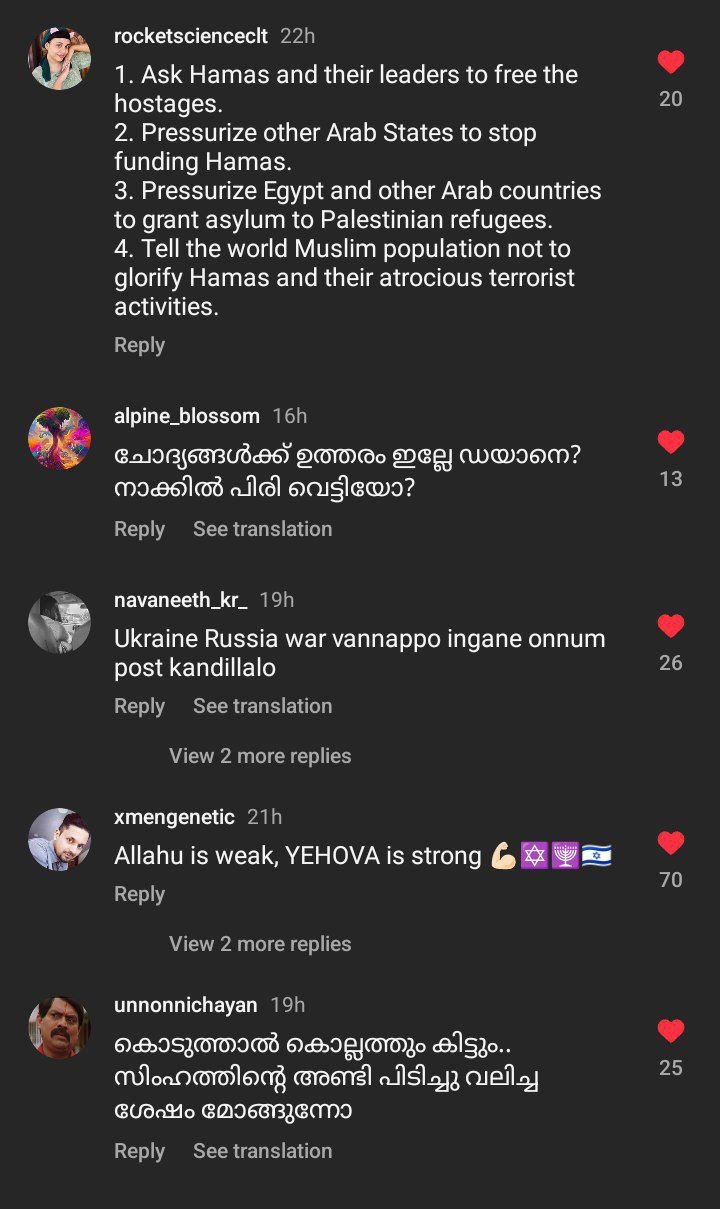The height and width of the screenshot is (1209, 720).
Task: See translation of unnonnichayan's comment
Action: point(262,1151)
